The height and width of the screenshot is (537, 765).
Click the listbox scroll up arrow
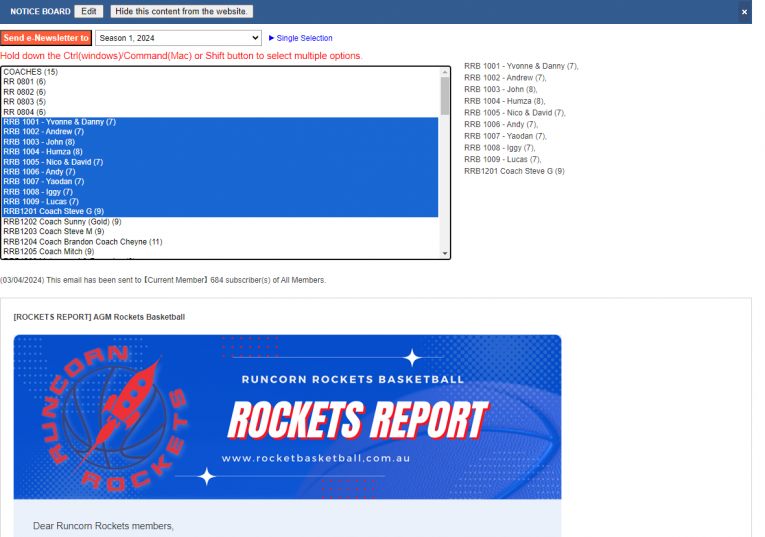444,72
